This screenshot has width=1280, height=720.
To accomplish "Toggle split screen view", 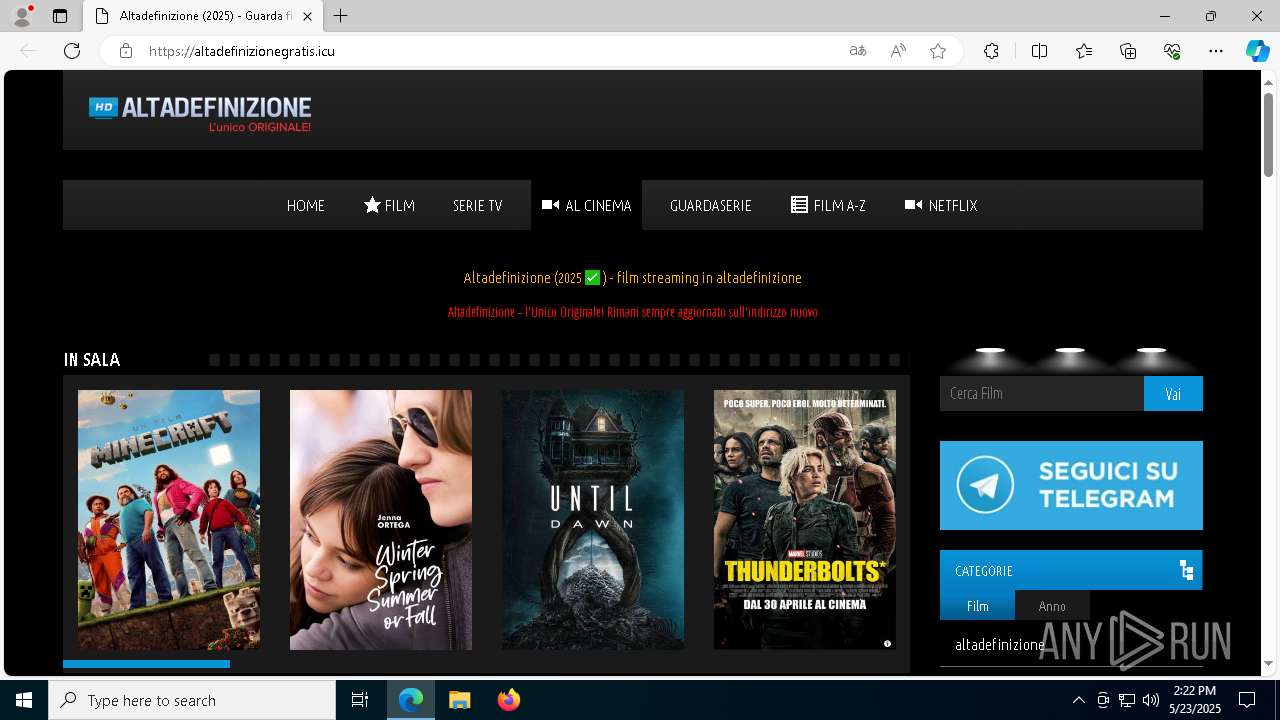I will coord(1039,51).
